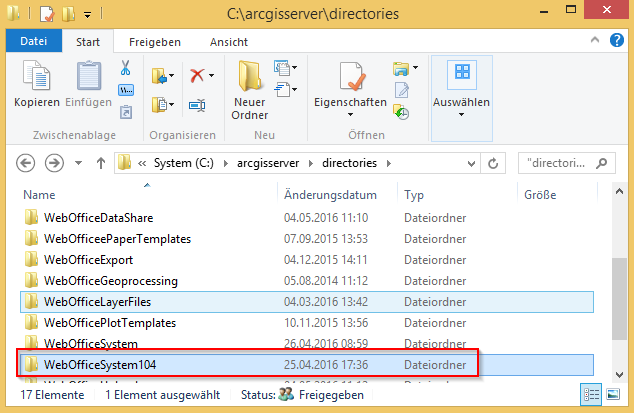Expand the Auswählen dropdown arrow

coord(461,115)
